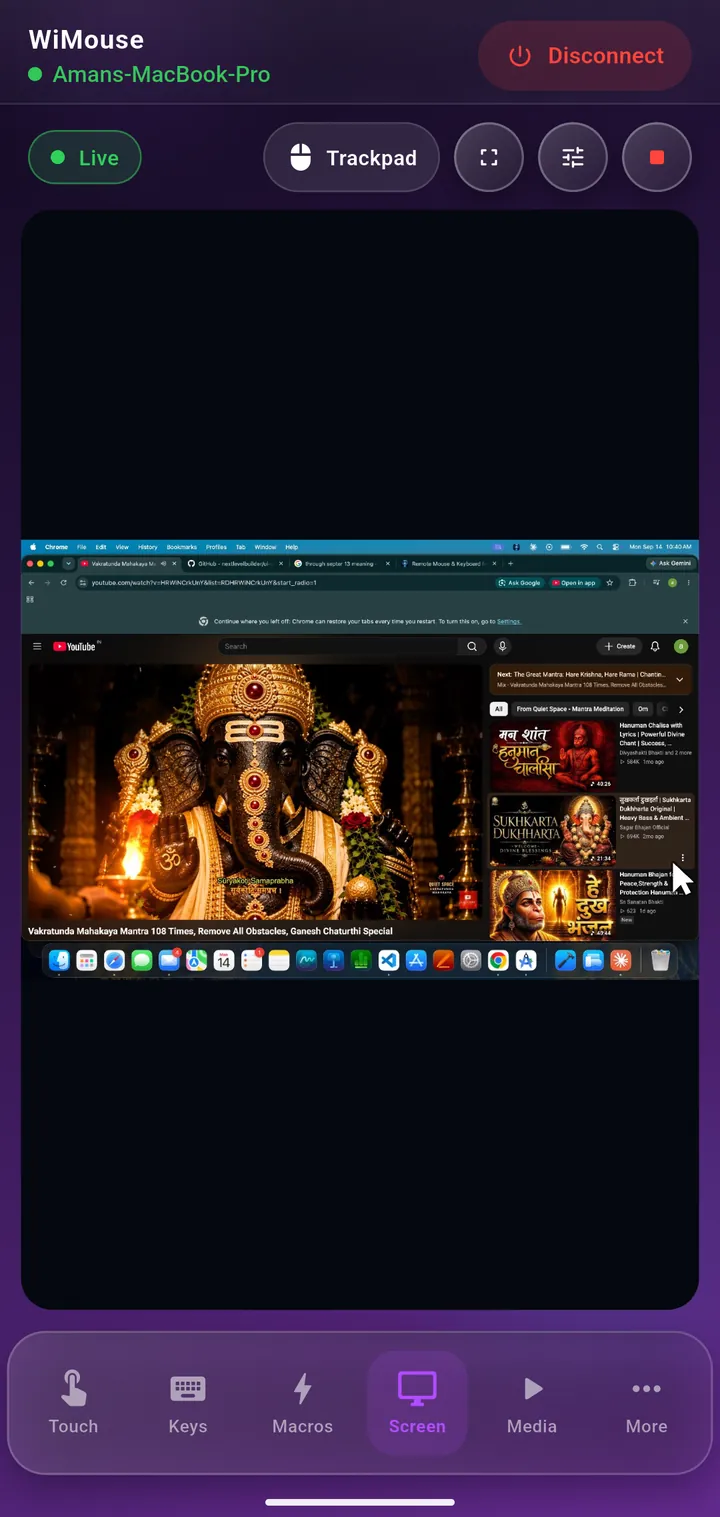Open System Settings from the Dock
Image resolution: width=720 pixels, height=1517 pixels.
471,960
